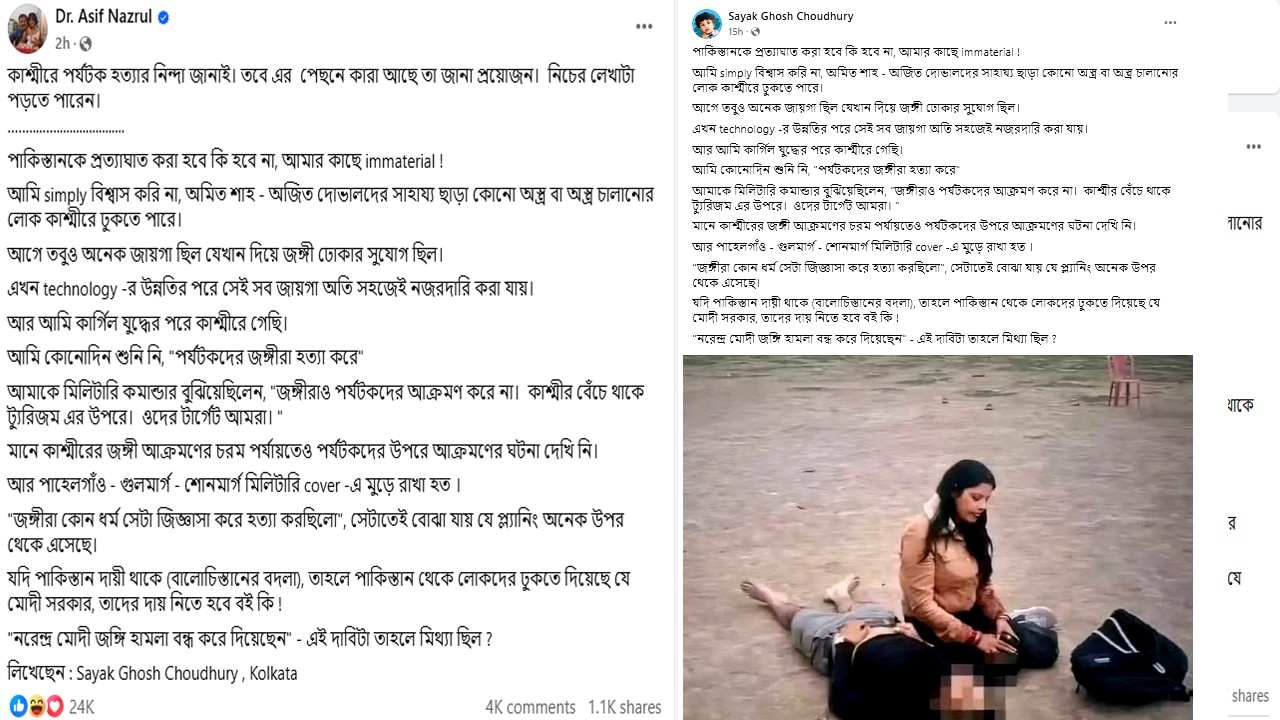Open the three-dot menu on the partially hidden right post

click(1253, 147)
